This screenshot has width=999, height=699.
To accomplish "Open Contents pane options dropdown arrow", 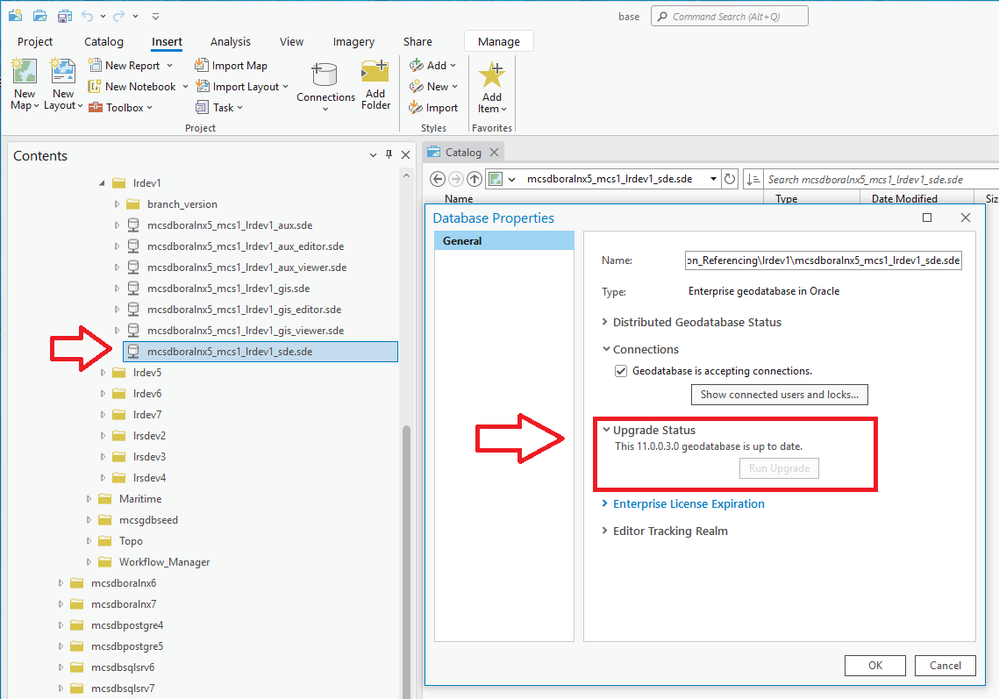I will (373, 155).
